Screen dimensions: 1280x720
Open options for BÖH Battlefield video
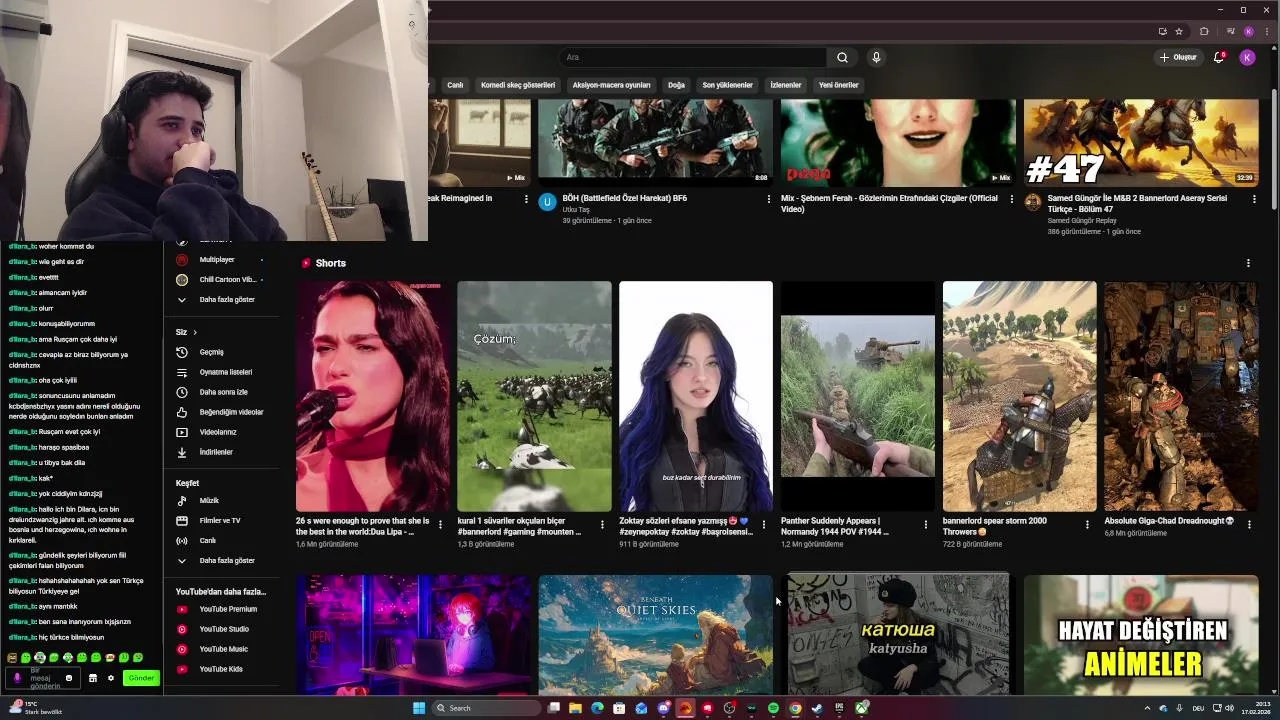click(x=769, y=198)
